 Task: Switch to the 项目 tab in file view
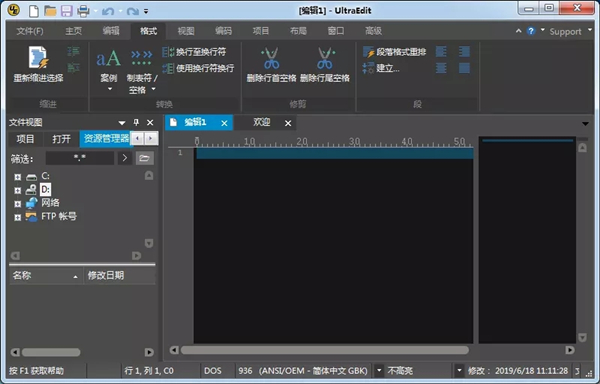25,139
